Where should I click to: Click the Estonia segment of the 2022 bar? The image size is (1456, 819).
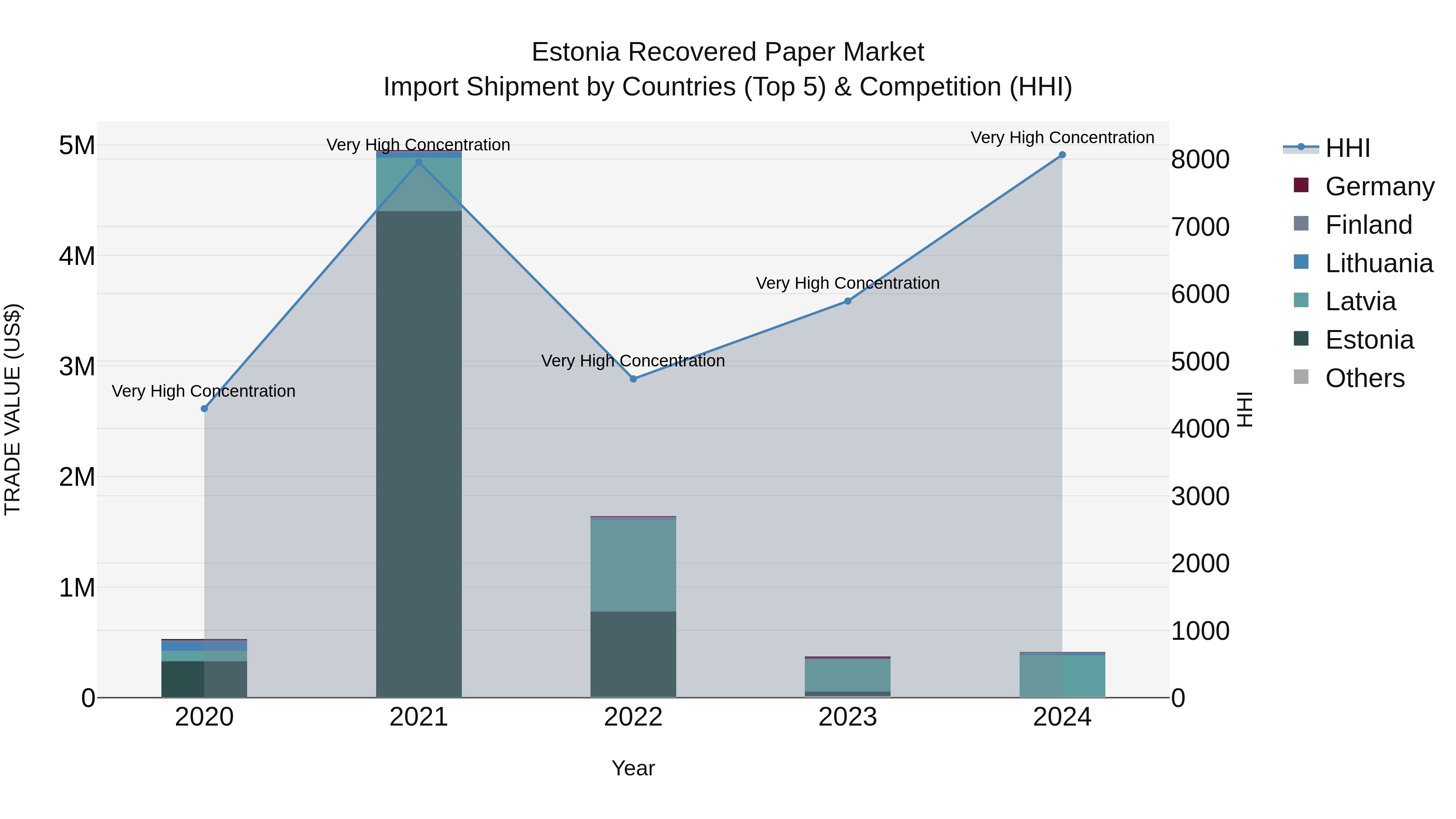(634, 654)
